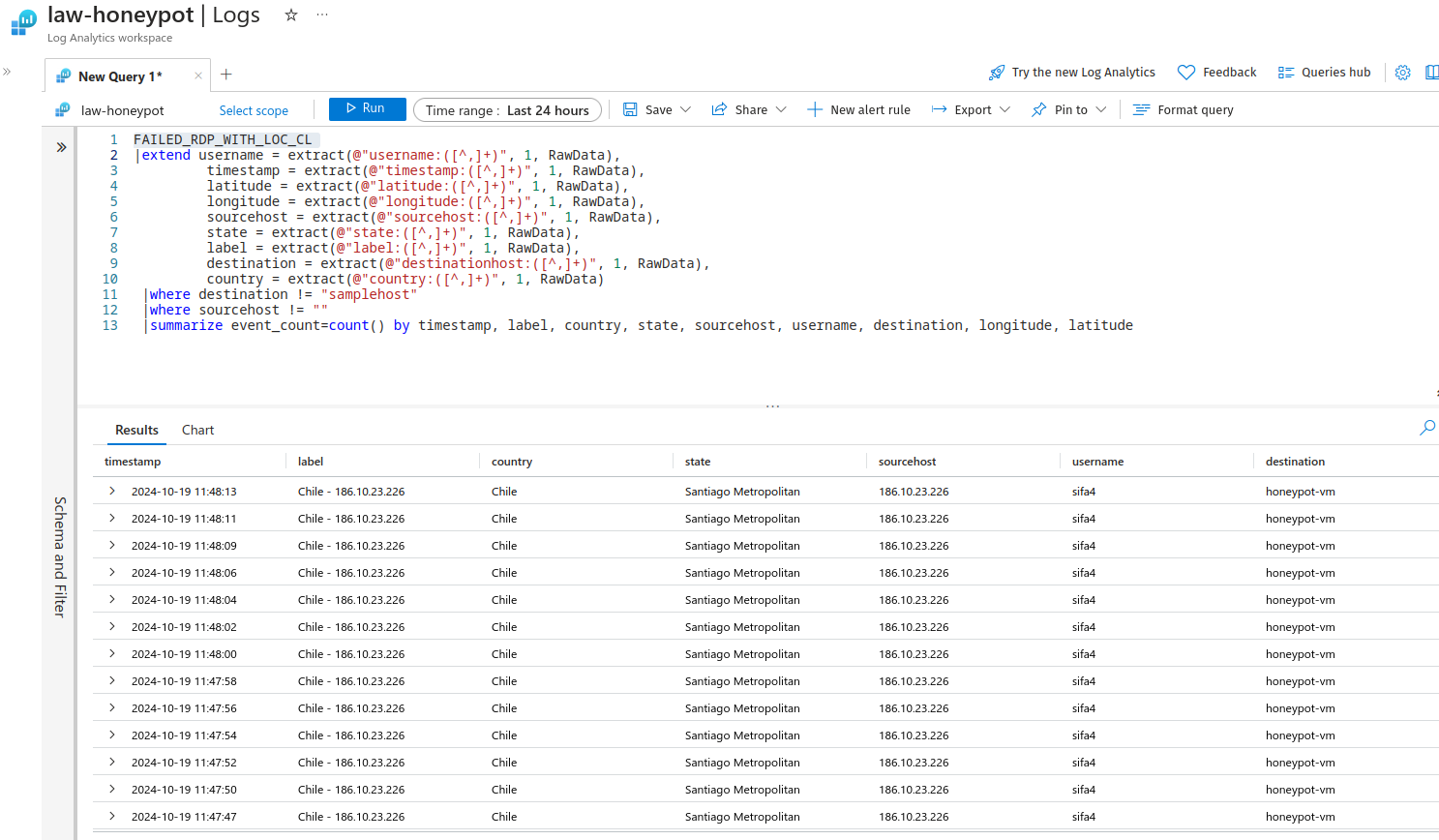Create a New alert rule
The height and width of the screenshot is (840, 1439).
click(858, 109)
